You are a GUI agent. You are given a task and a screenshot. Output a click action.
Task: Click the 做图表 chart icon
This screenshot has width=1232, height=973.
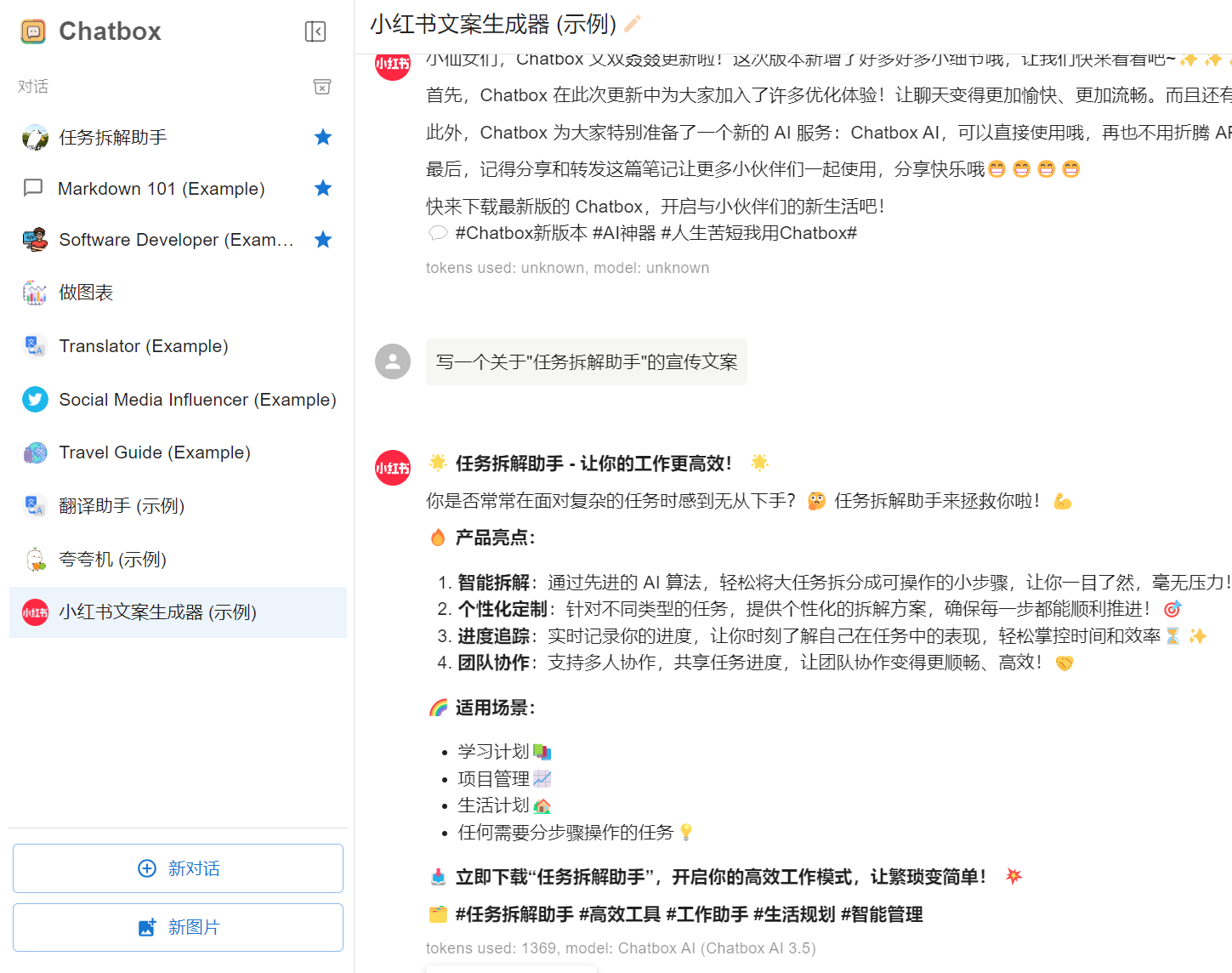pos(35,293)
